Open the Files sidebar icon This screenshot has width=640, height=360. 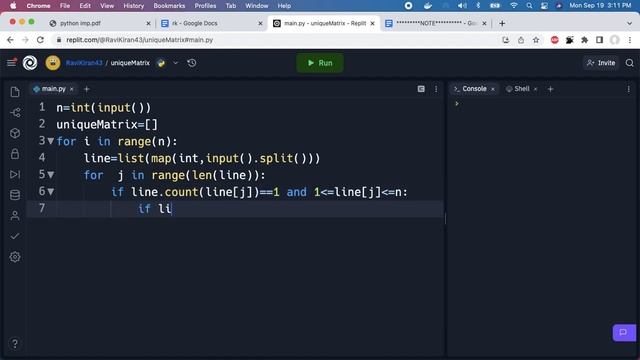pos(15,92)
